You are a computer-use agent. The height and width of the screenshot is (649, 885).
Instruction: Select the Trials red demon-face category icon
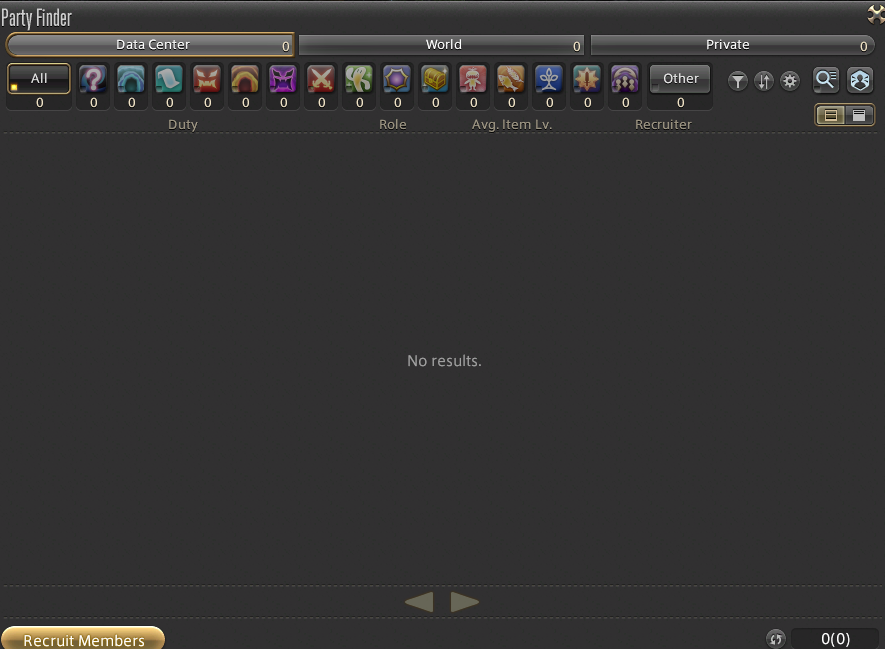pos(207,78)
